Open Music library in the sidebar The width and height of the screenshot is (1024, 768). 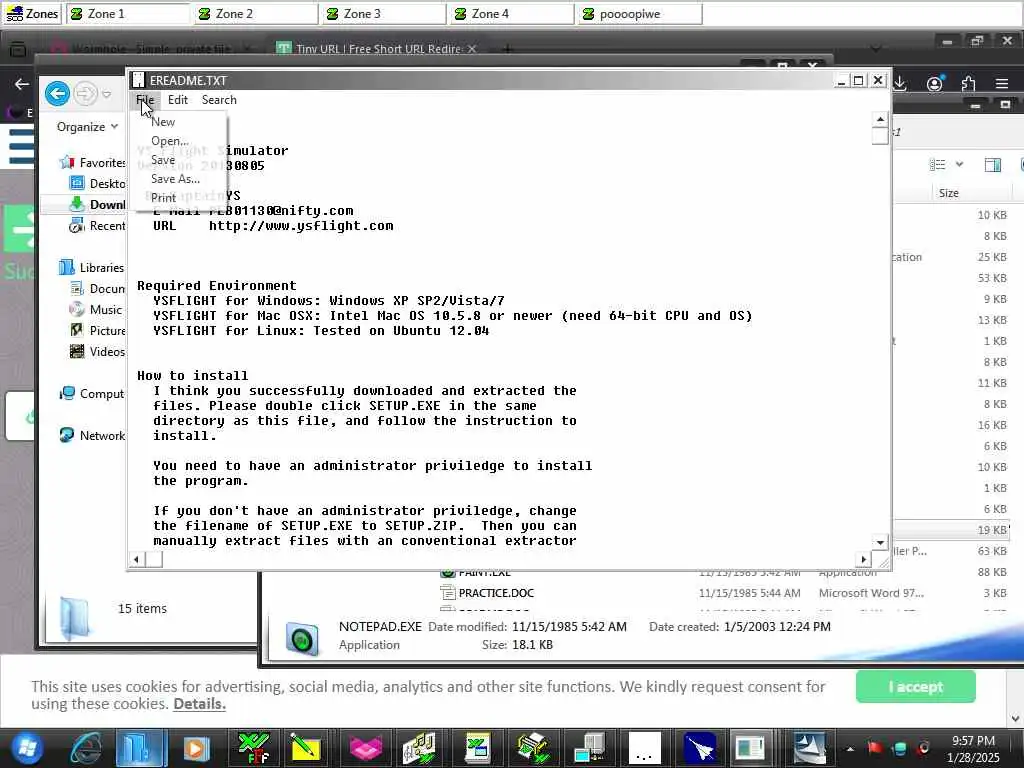click(96, 309)
